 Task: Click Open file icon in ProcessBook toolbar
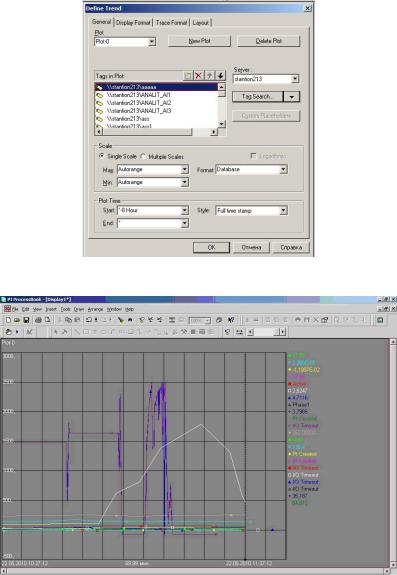[x=17, y=320]
